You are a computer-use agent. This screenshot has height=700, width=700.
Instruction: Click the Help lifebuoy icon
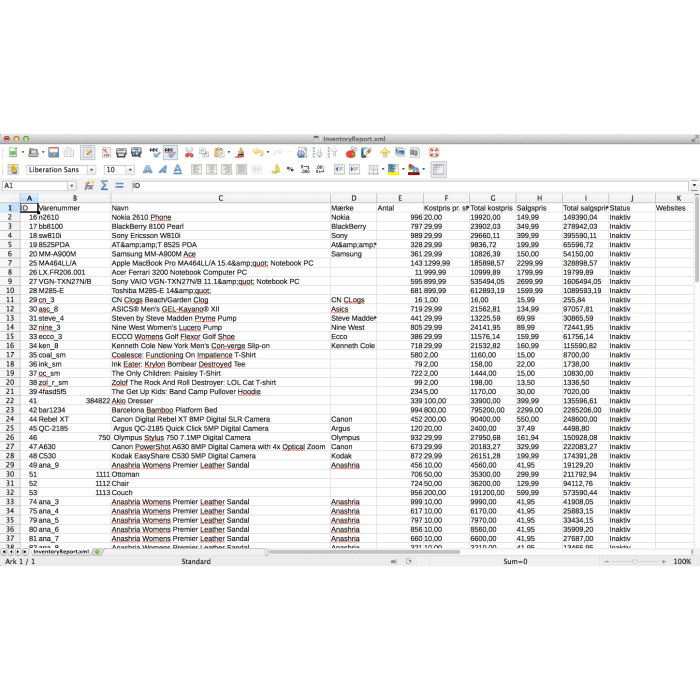(x=434, y=153)
